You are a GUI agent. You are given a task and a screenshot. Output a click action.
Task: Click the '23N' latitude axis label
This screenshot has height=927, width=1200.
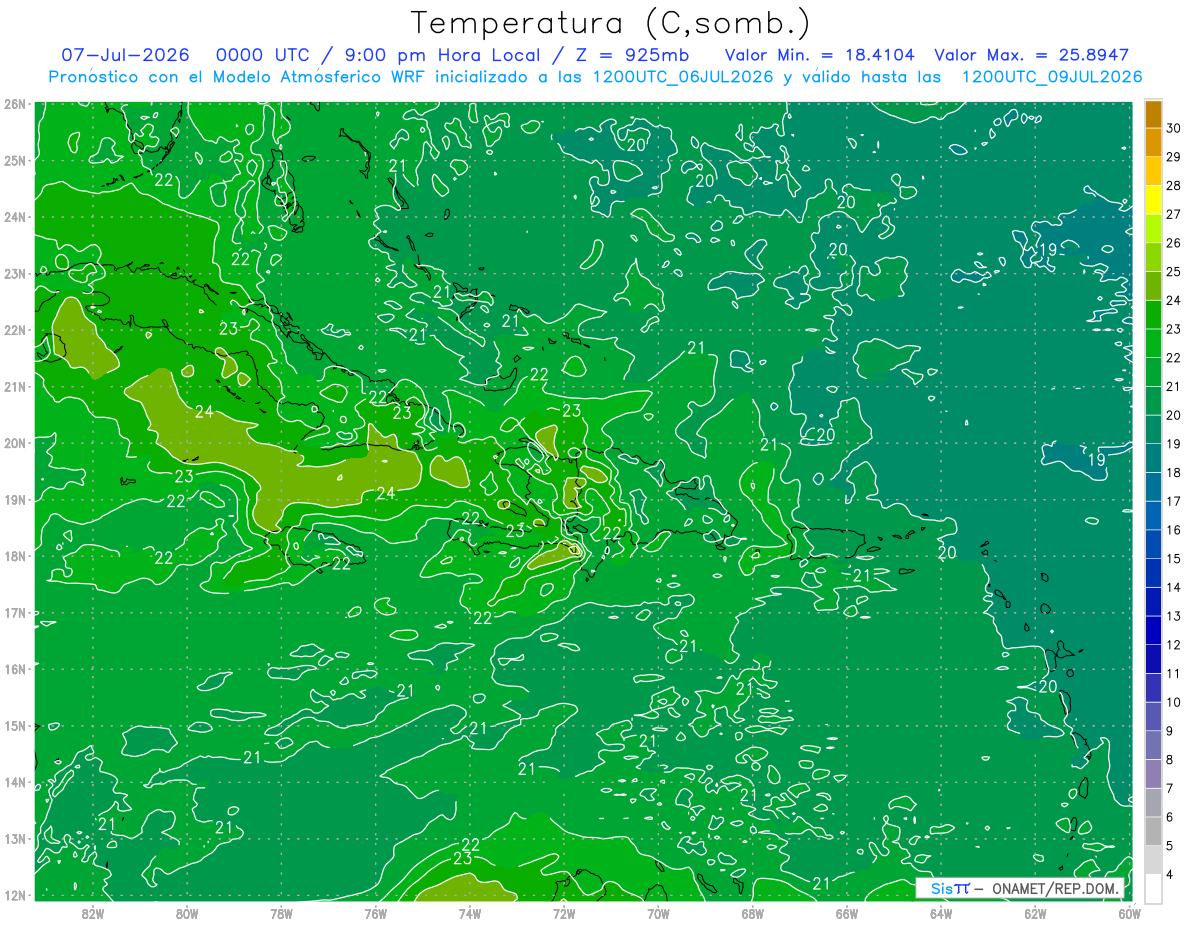click(14, 274)
